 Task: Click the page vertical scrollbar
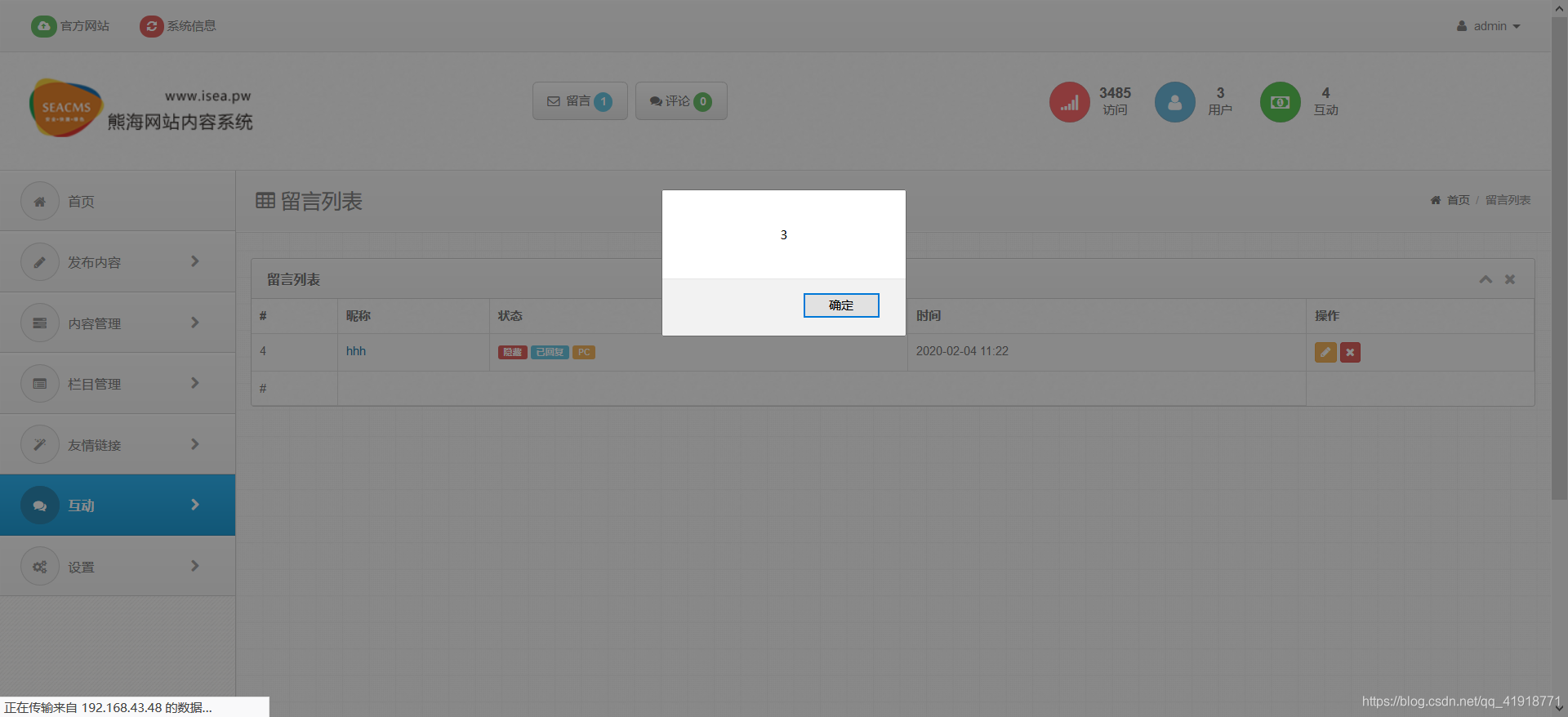(x=1559, y=257)
